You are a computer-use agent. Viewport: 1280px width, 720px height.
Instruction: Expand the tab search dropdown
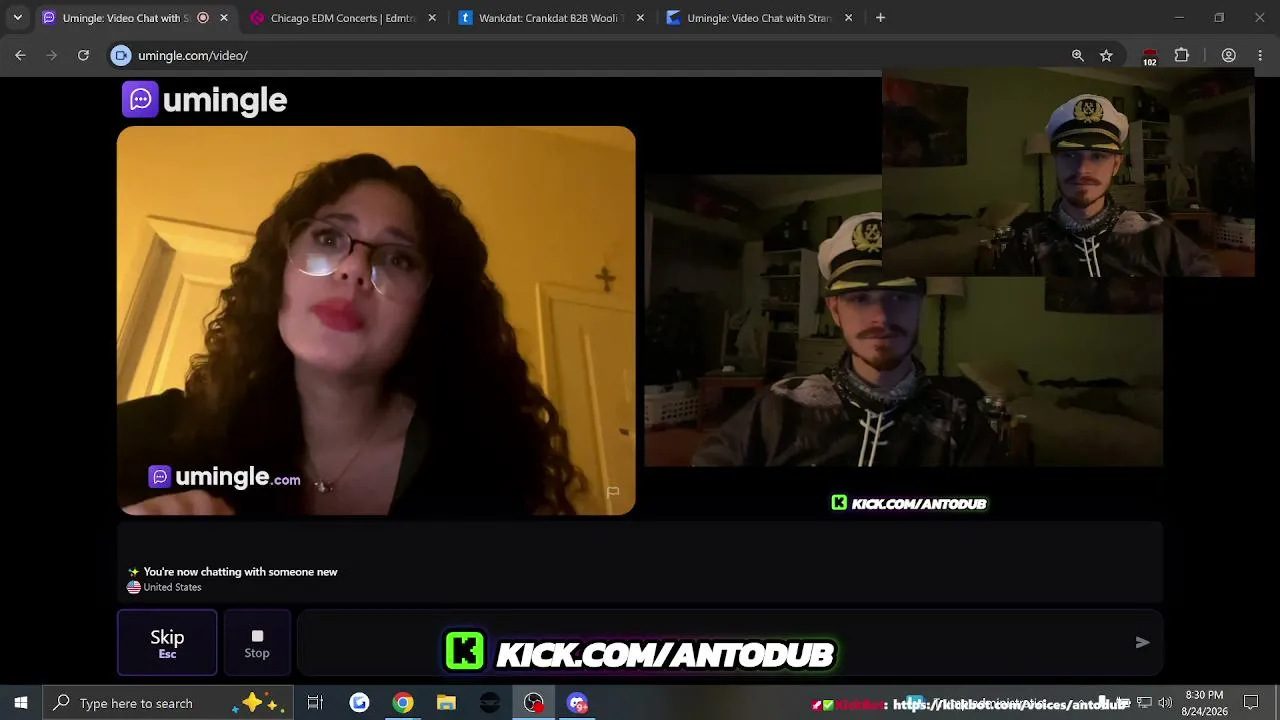pos(17,17)
